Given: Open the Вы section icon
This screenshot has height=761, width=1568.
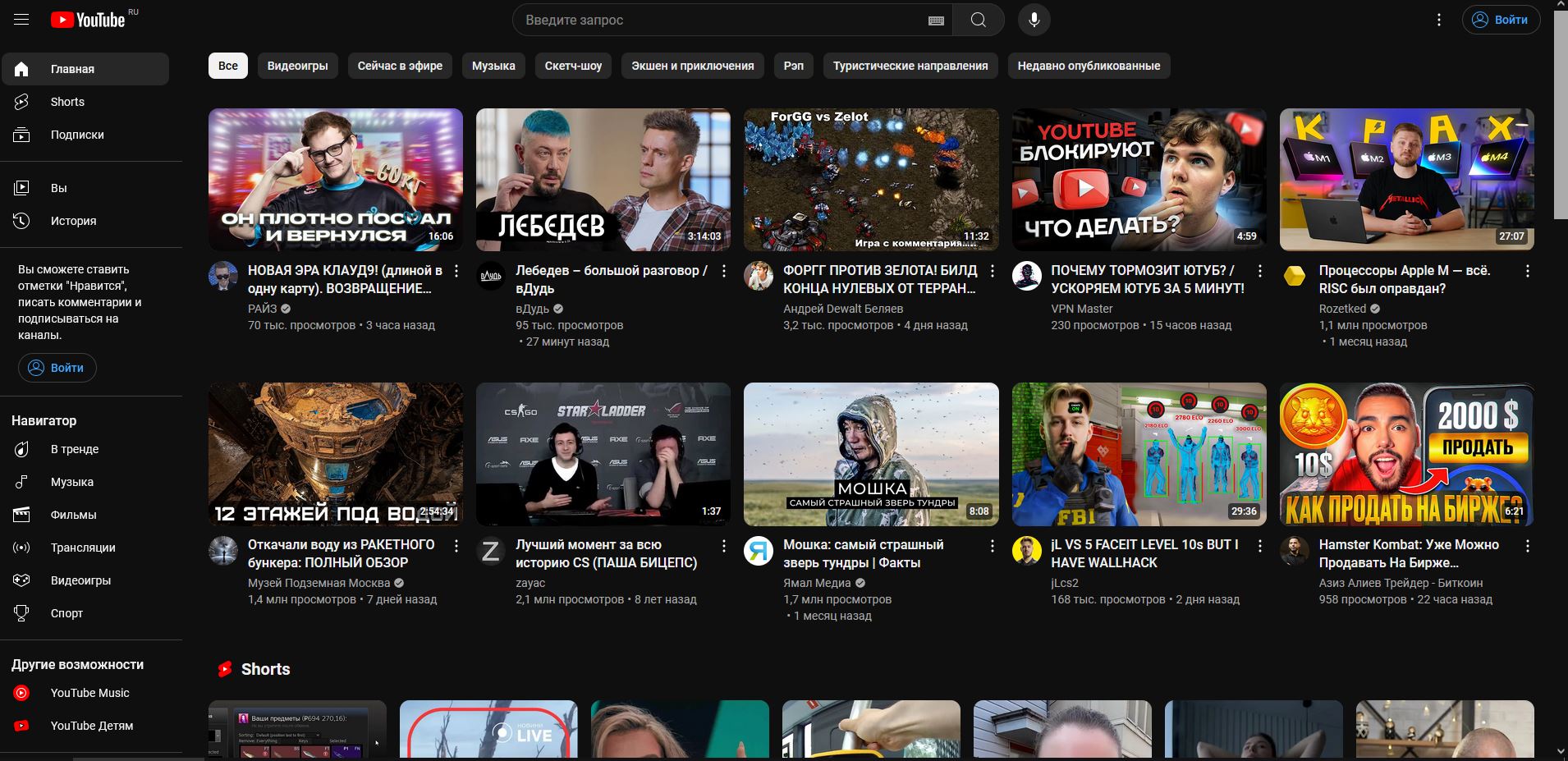Looking at the screenshot, I should point(21,188).
